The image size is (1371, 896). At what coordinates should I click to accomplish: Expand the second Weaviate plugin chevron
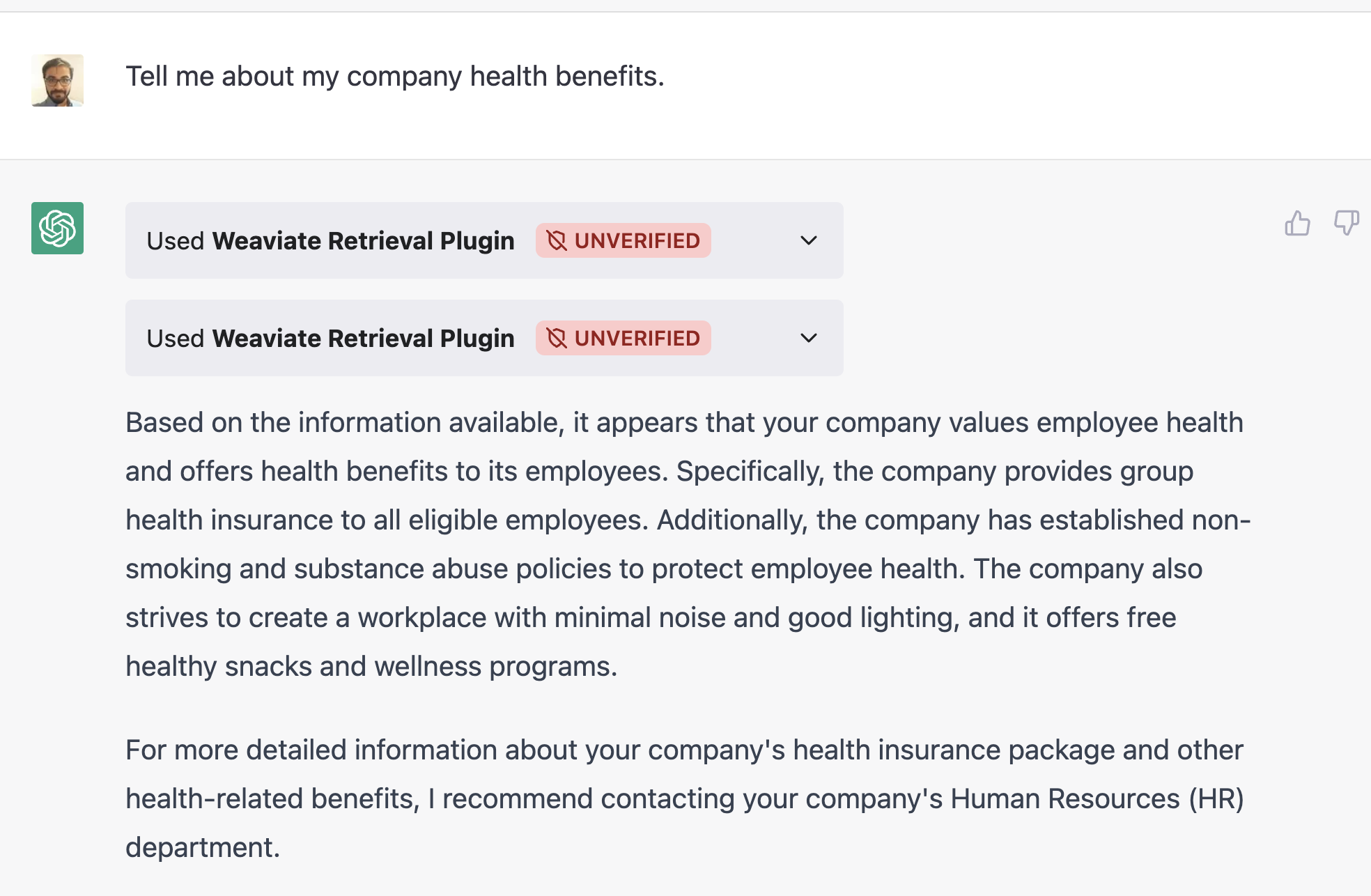pos(808,339)
